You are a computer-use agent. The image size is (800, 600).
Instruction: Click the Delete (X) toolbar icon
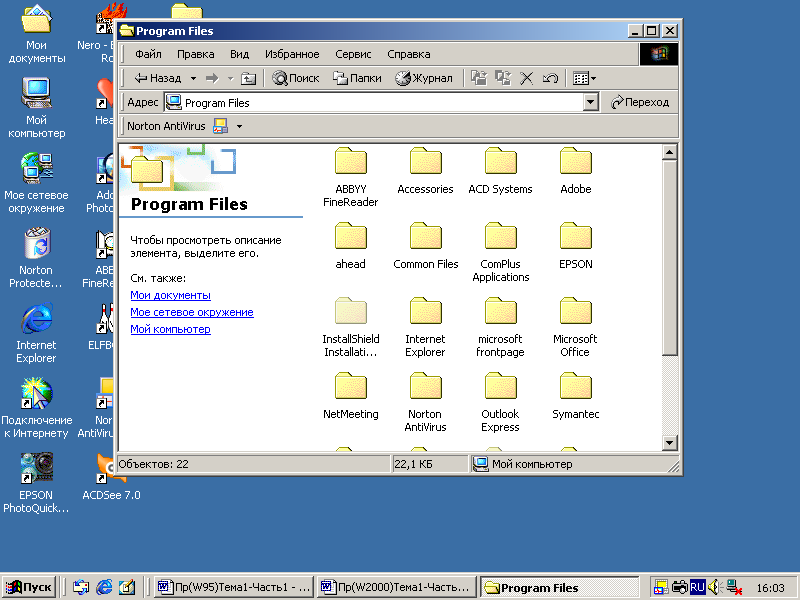click(527, 78)
